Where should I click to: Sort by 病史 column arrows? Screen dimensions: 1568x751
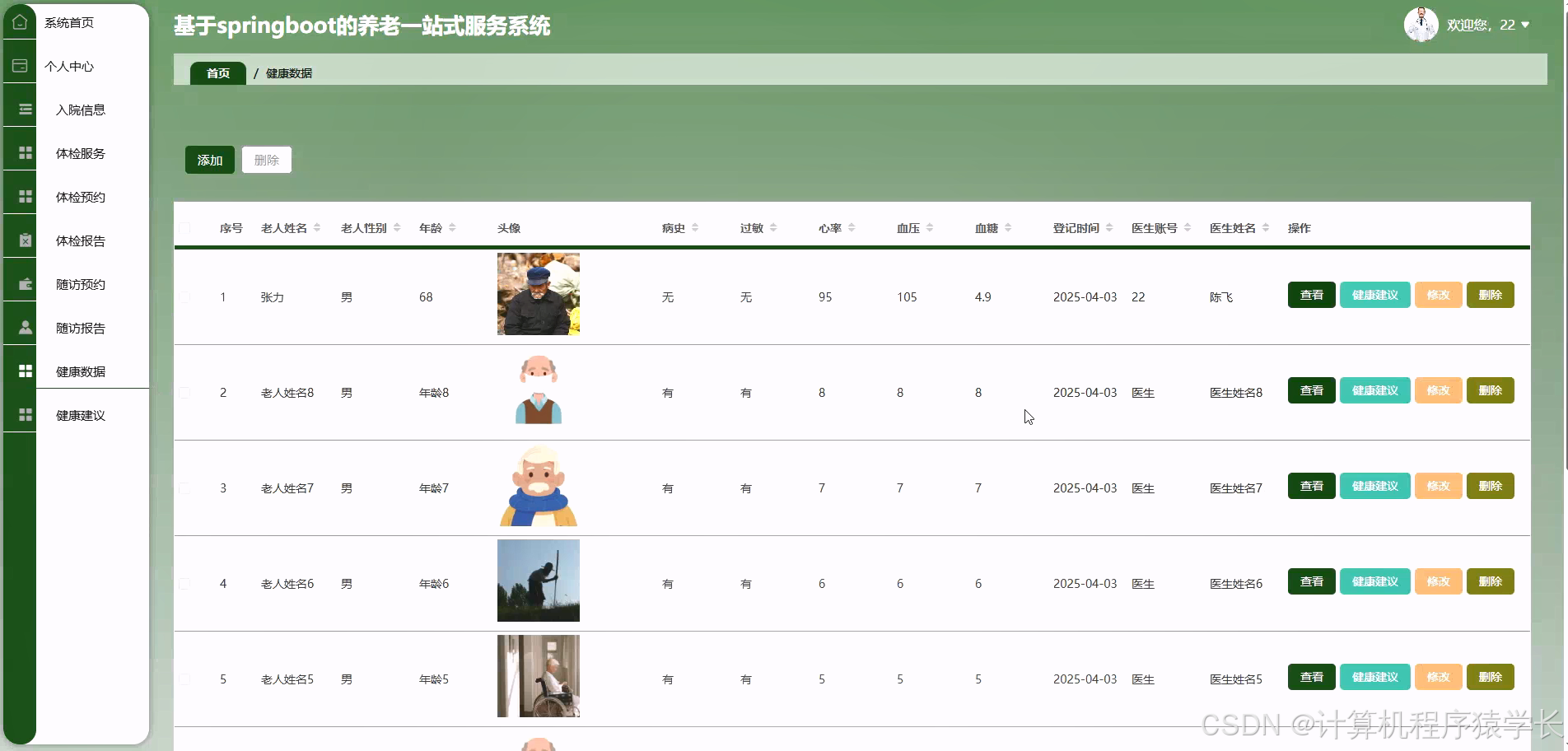[695, 228]
